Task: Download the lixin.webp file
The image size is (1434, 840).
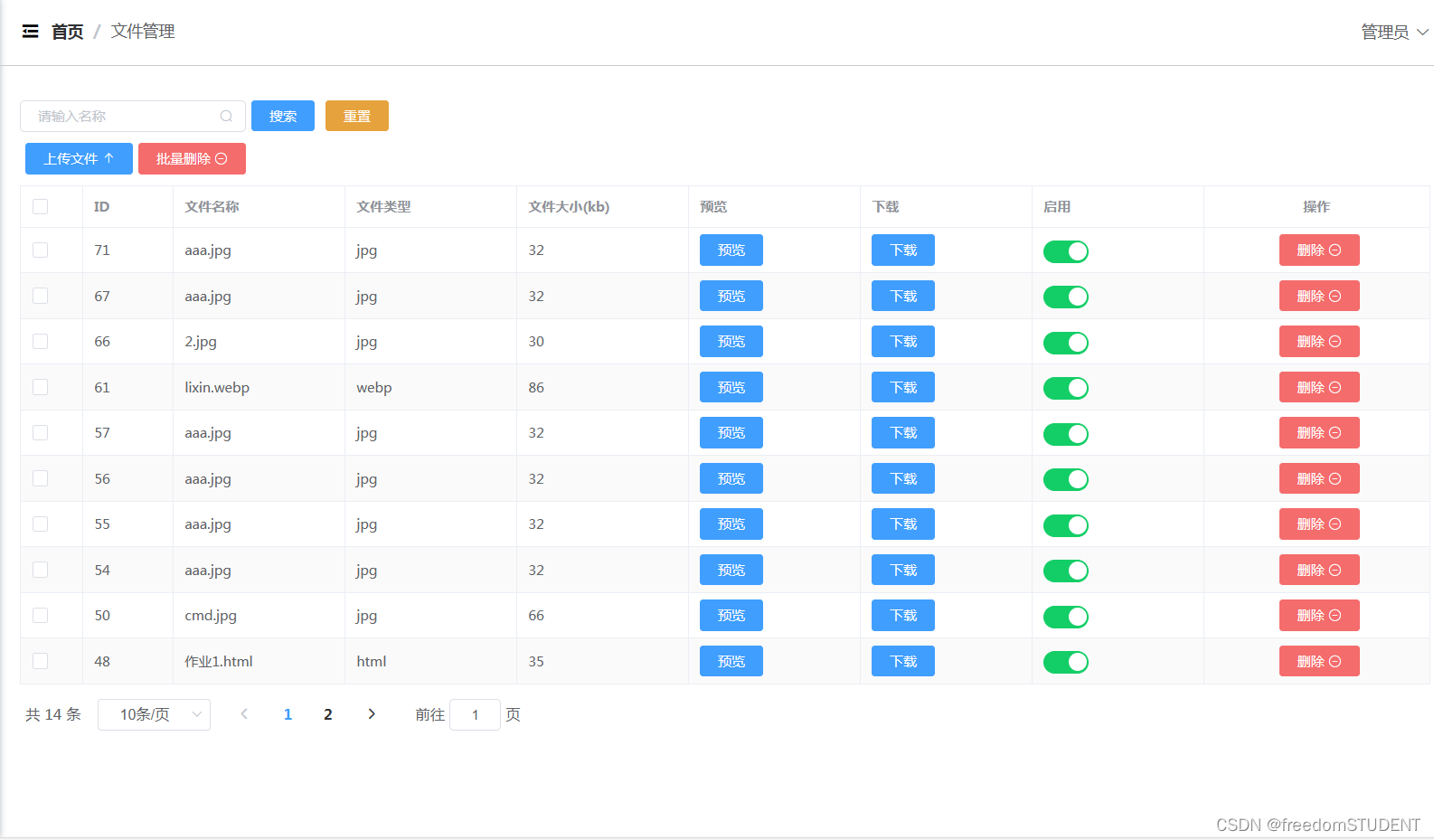Action: coord(903,387)
